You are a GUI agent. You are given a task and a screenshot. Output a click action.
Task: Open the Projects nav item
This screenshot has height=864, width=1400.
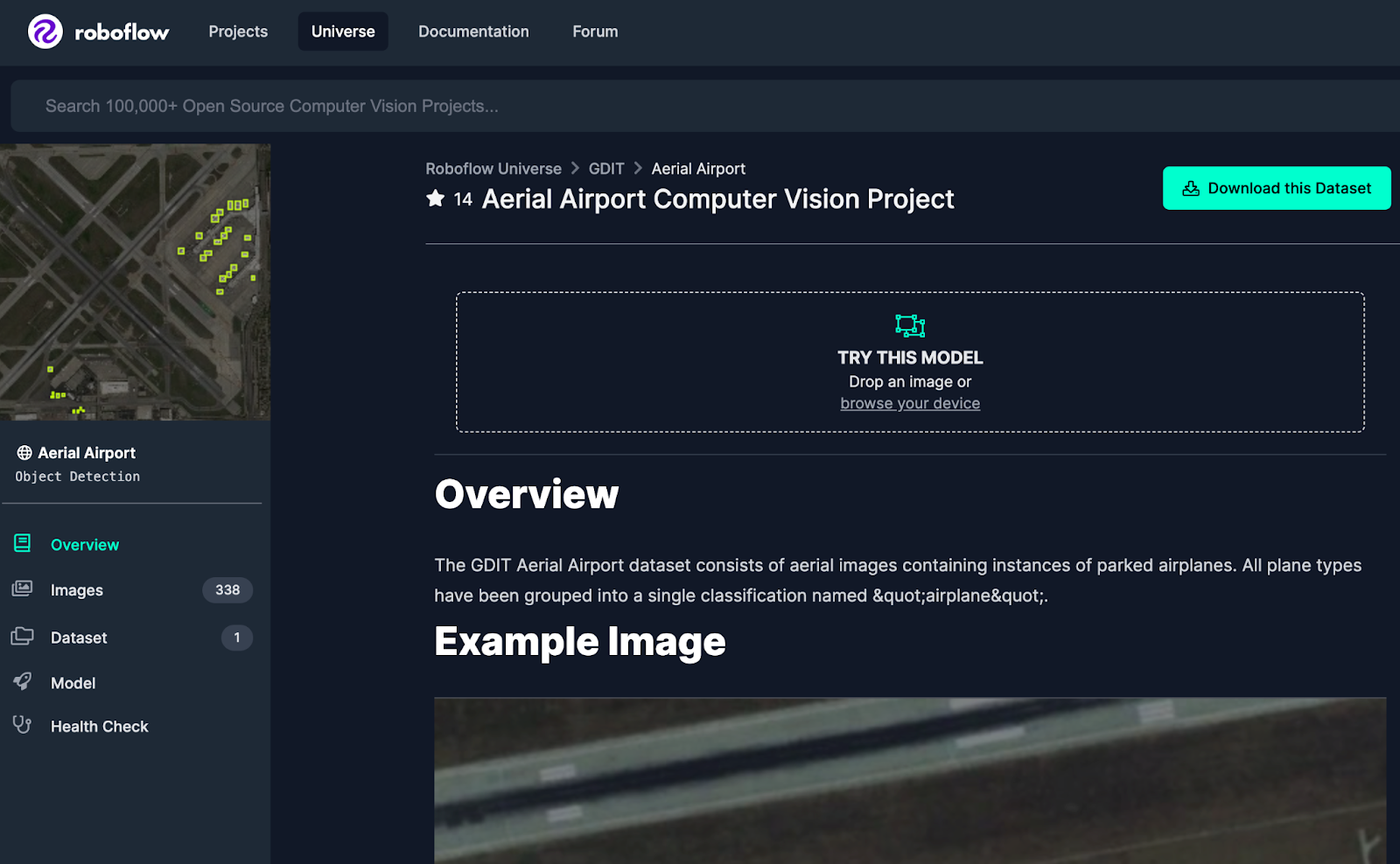tap(238, 31)
